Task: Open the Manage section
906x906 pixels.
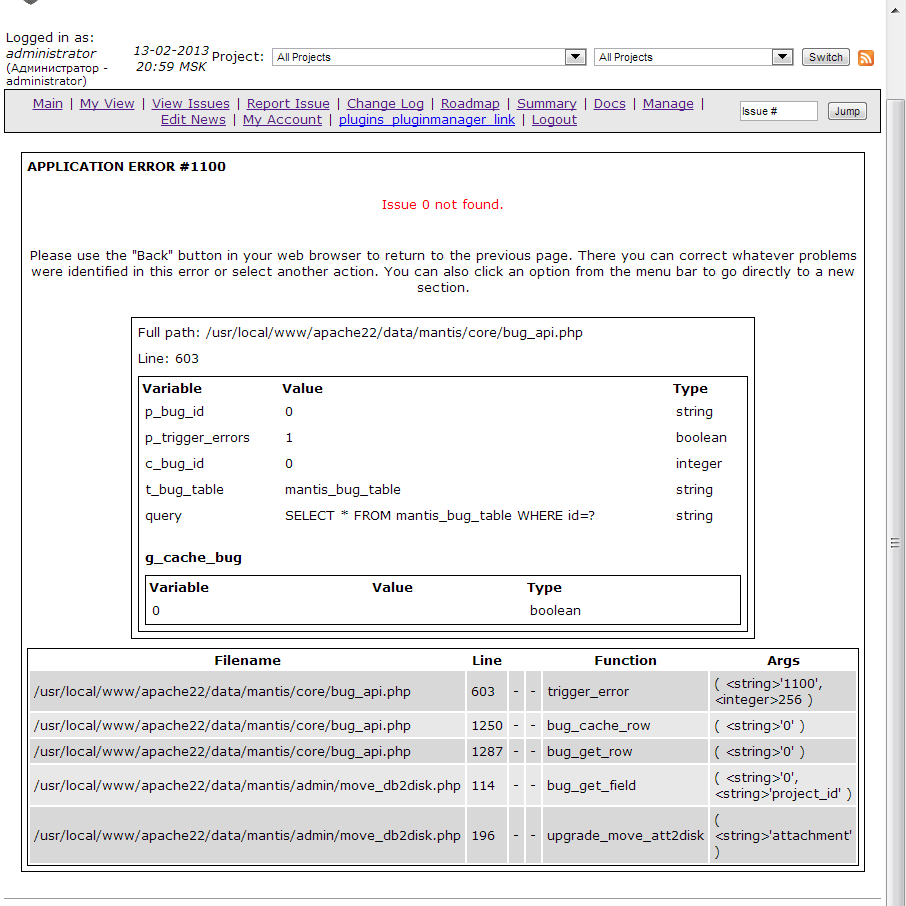Action: coord(668,104)
